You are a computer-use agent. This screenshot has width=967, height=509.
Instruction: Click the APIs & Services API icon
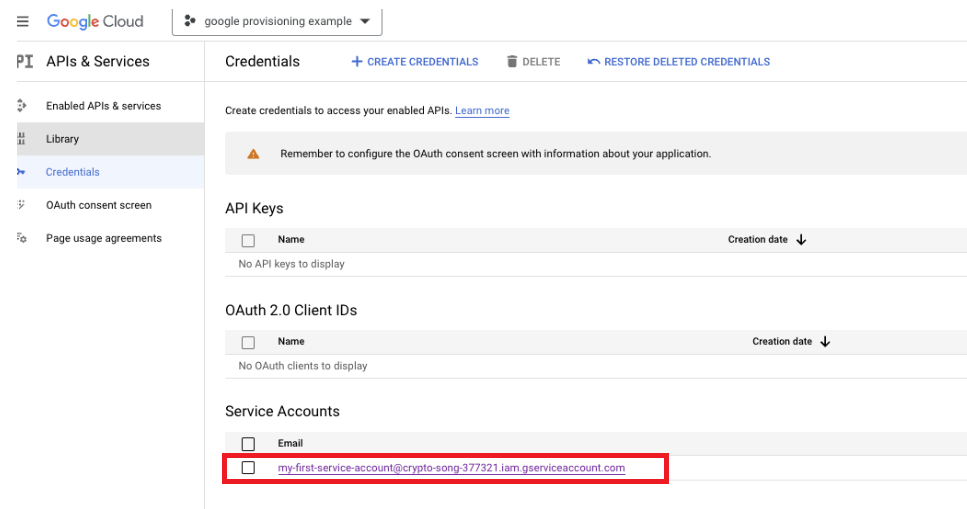point(25,61)
